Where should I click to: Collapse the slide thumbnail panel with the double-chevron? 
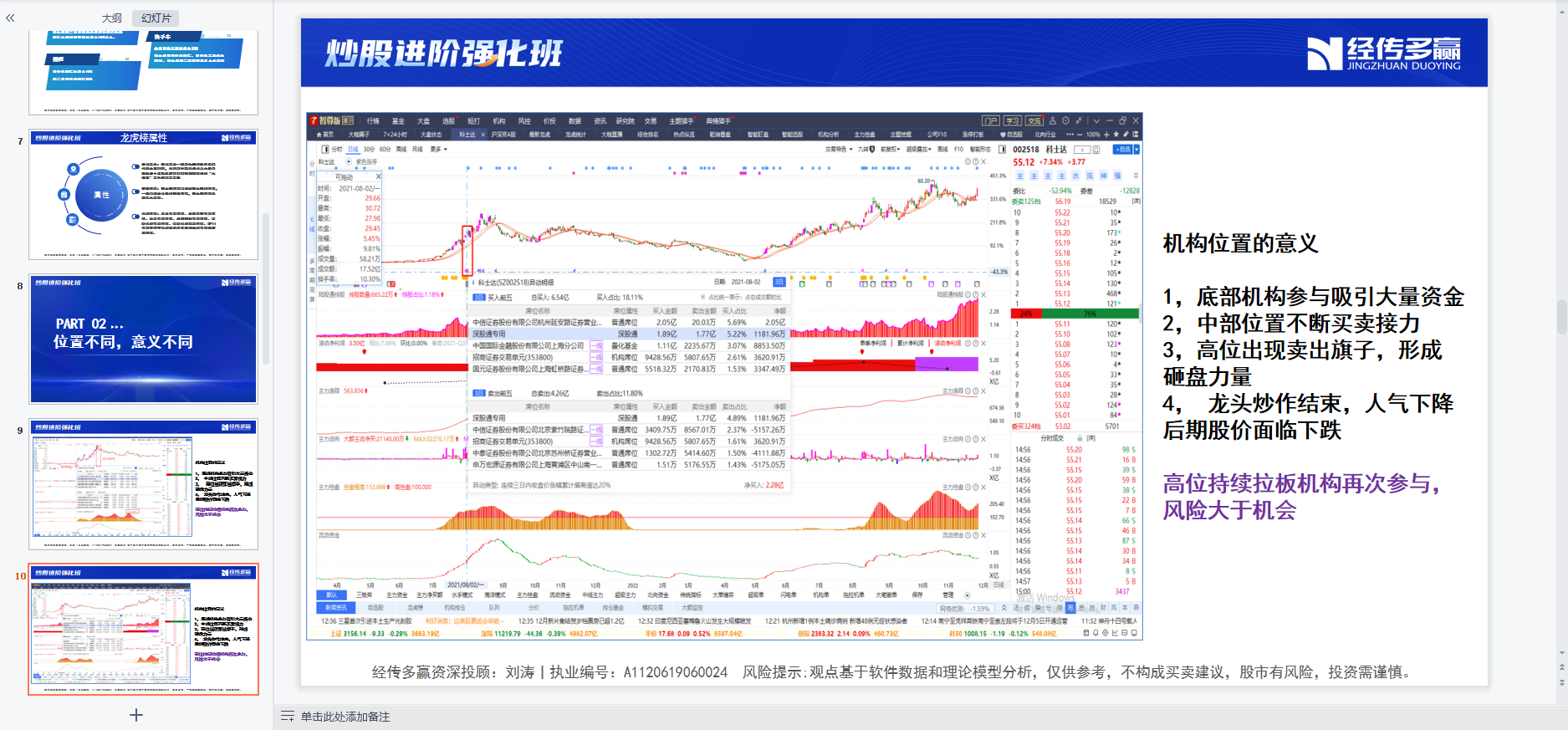point(10,18)
